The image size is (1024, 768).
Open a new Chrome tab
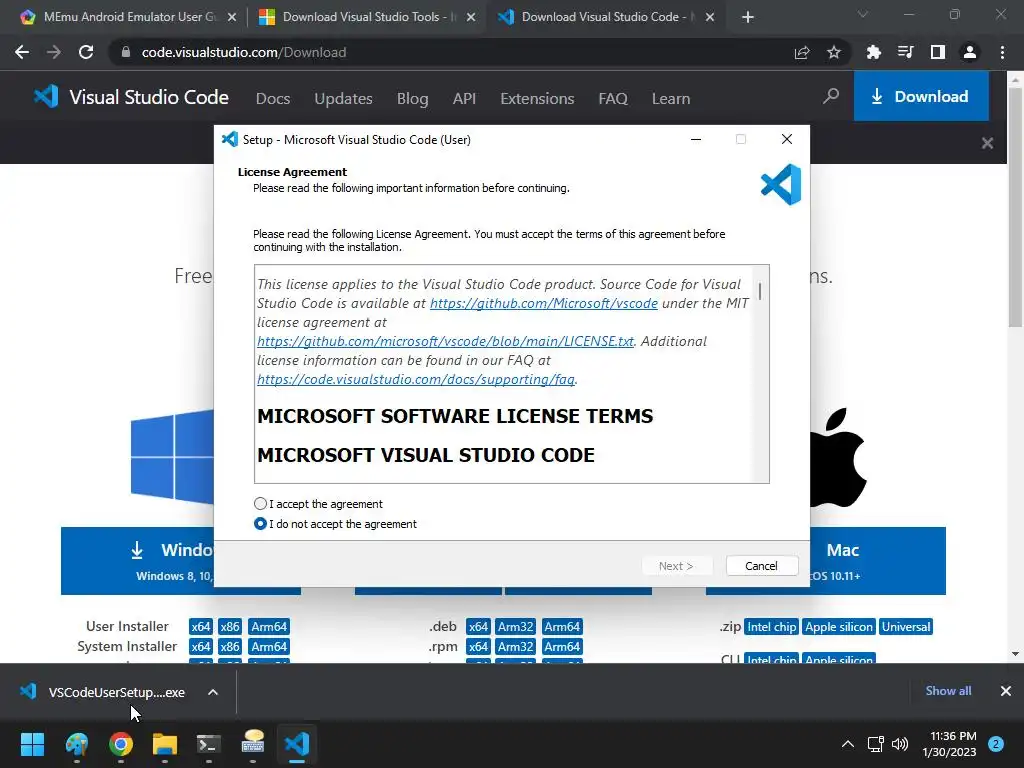click(748, 17)
